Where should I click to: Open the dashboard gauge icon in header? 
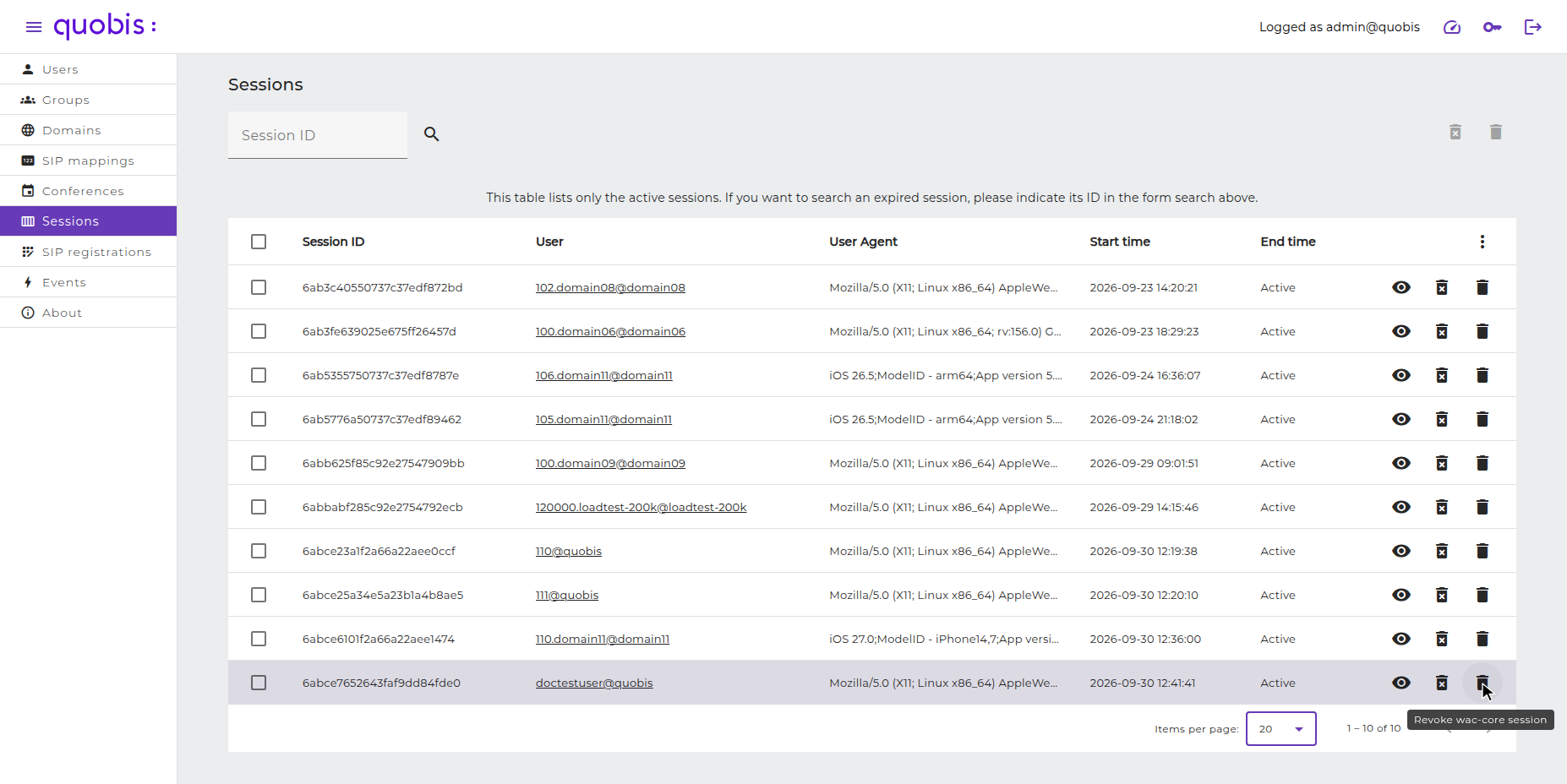[1452, 27]
